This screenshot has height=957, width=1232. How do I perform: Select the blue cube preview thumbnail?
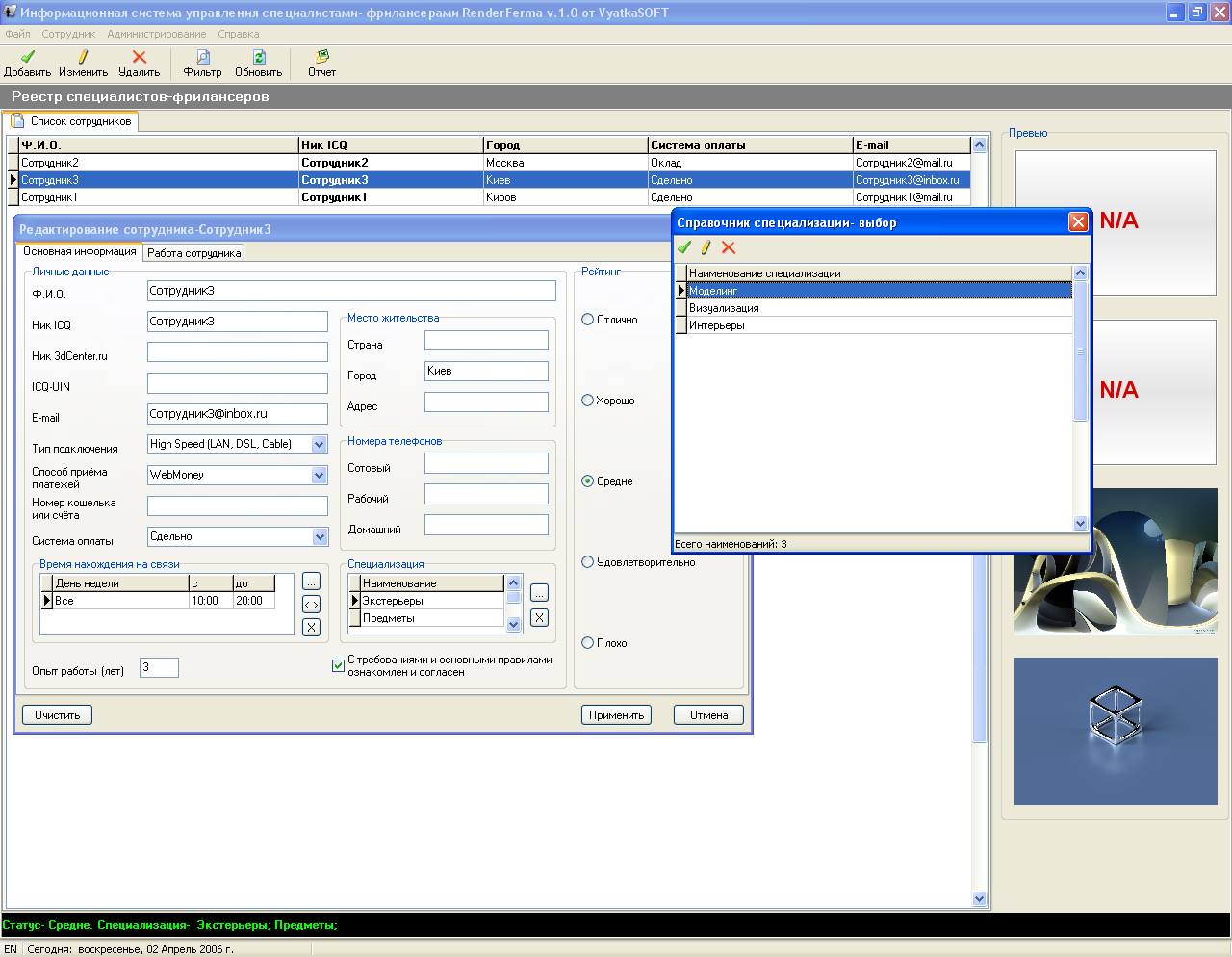click(x=1116, y=732)
